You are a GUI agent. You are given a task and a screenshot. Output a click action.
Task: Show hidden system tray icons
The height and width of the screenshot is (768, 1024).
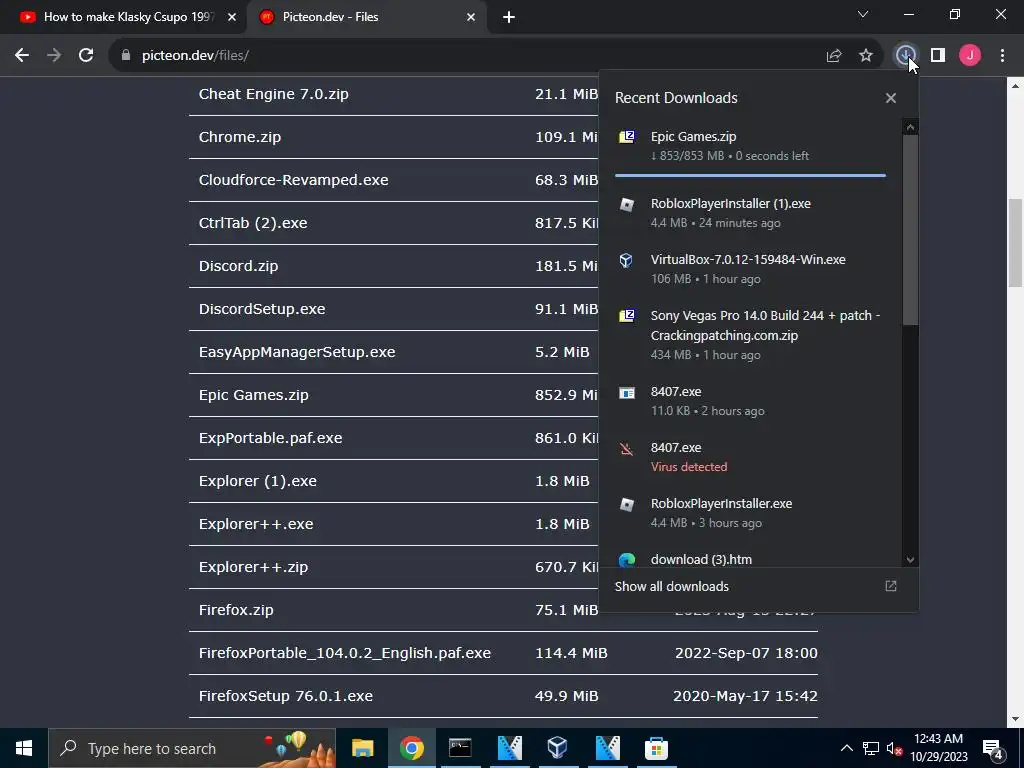point(846,748)
